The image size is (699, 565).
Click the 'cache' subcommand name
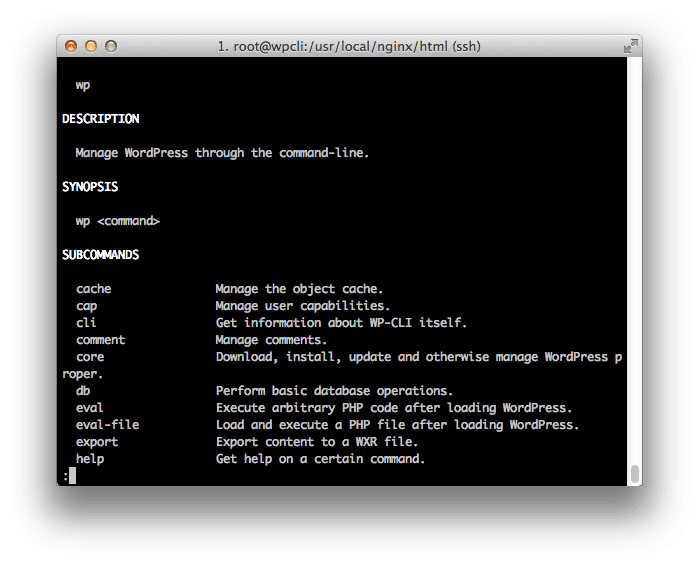coord(94,289)
